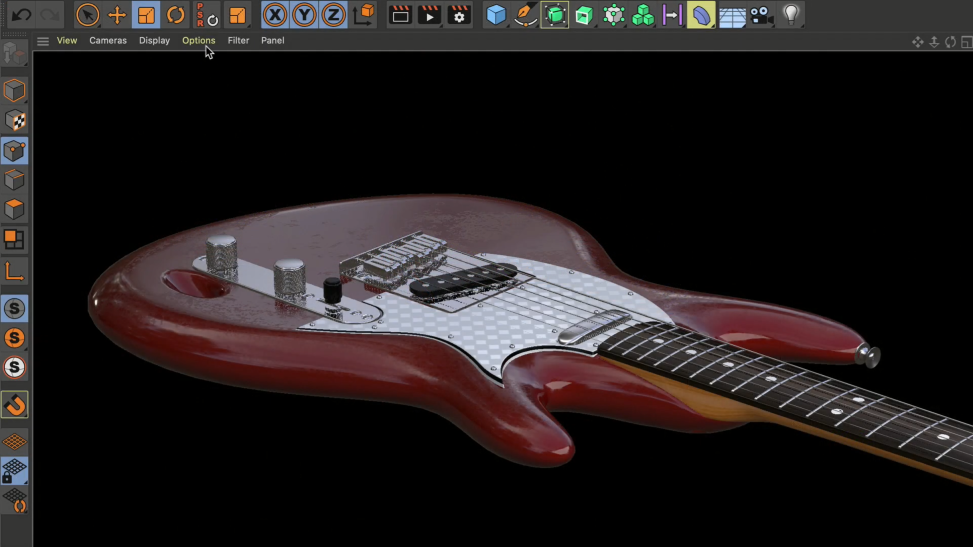This screenshot has height=547, width=973.
Task: Open the viewport hamburger menu
Action: coord(43,41)
